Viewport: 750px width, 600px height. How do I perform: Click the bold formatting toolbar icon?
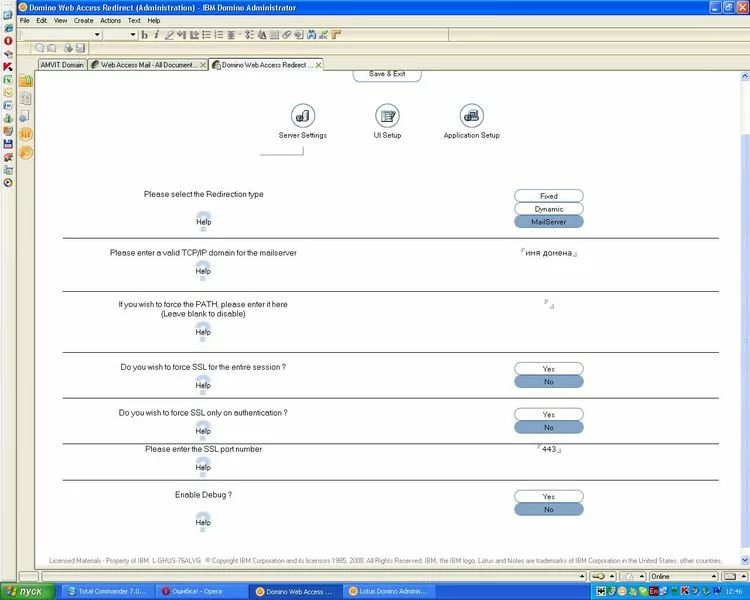(145, 35)
